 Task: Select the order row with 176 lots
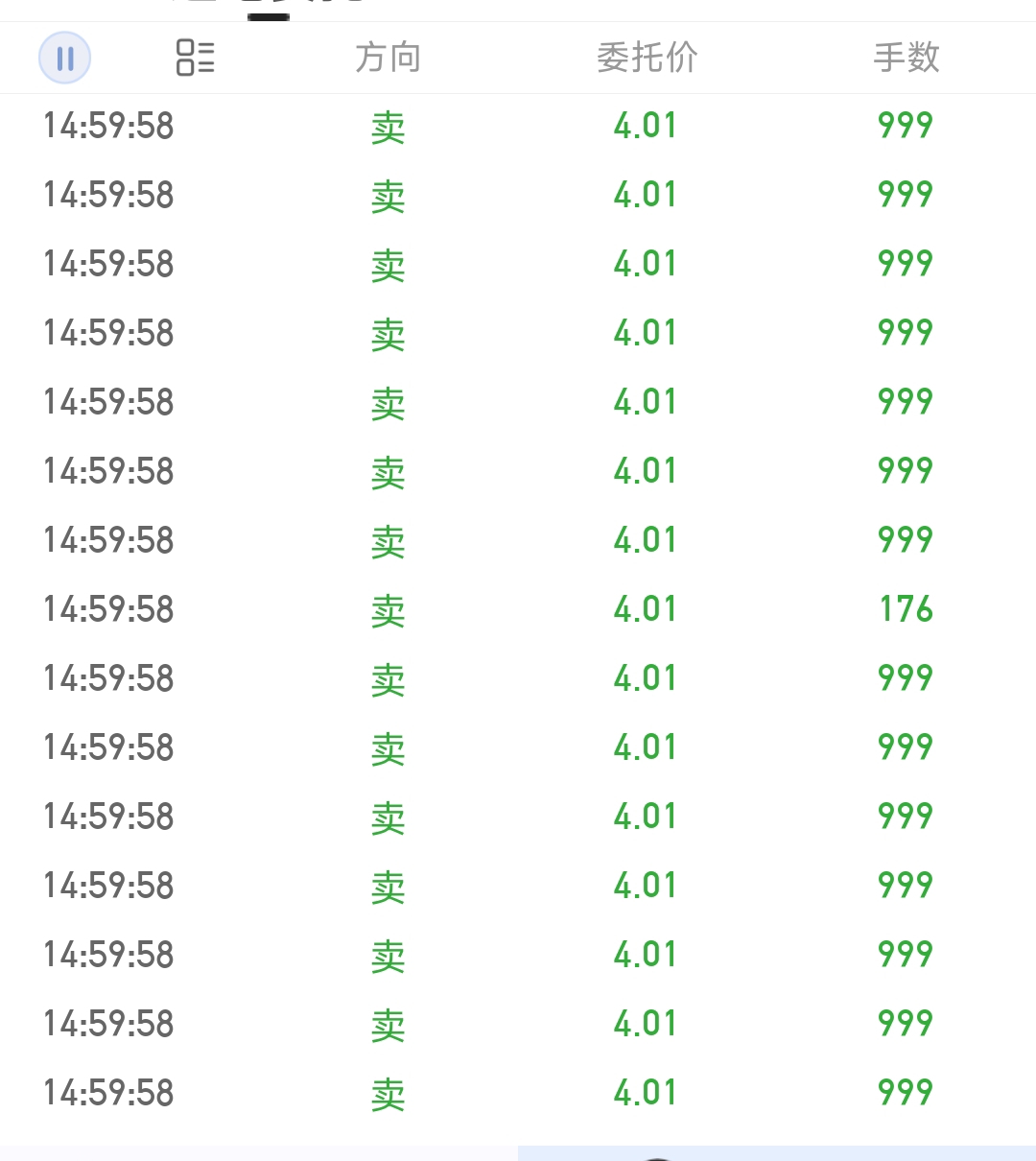point(518,609)
